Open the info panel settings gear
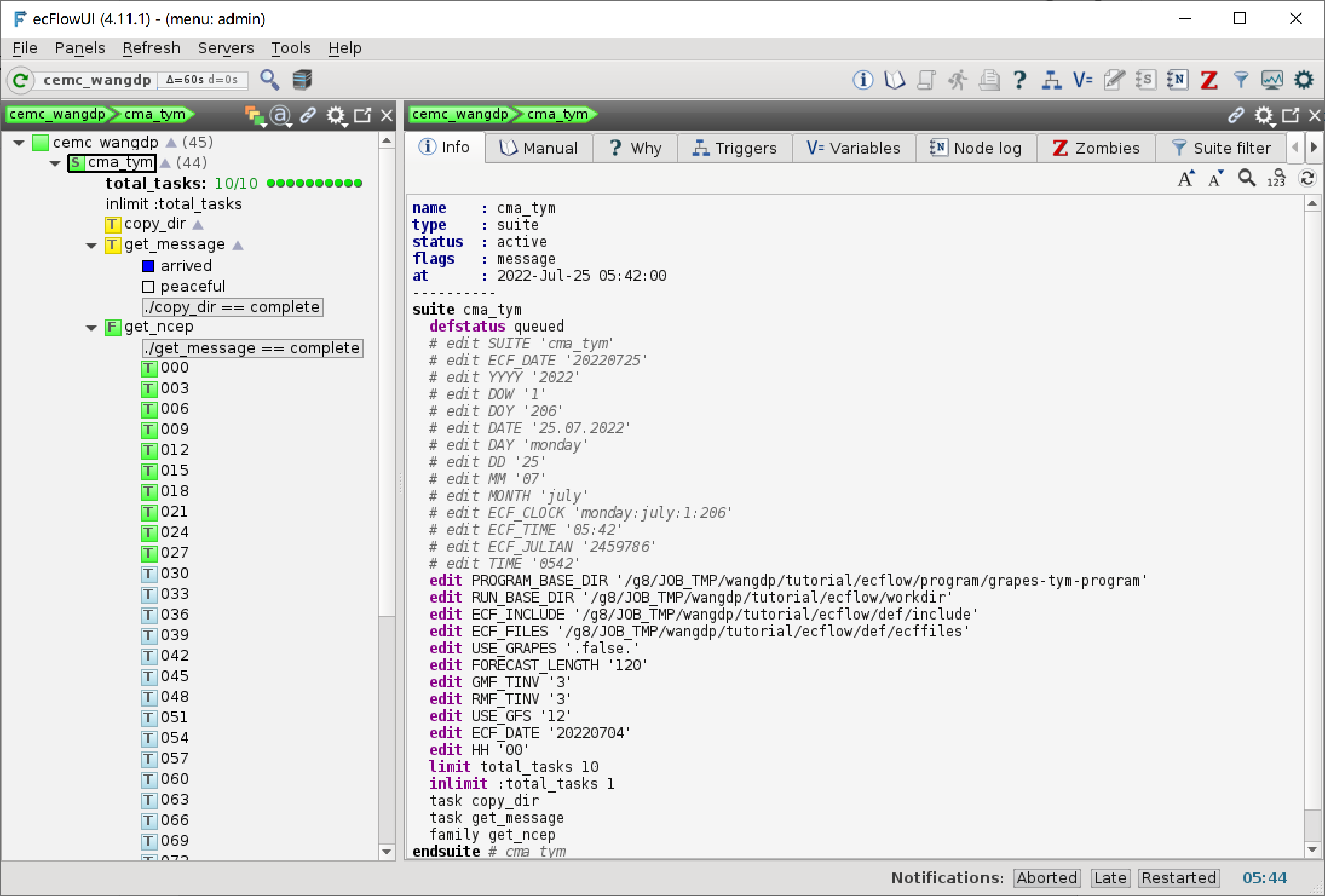Image resolution: width=1325 pixels, height=896 pixels. click(x=1264, y=115)
